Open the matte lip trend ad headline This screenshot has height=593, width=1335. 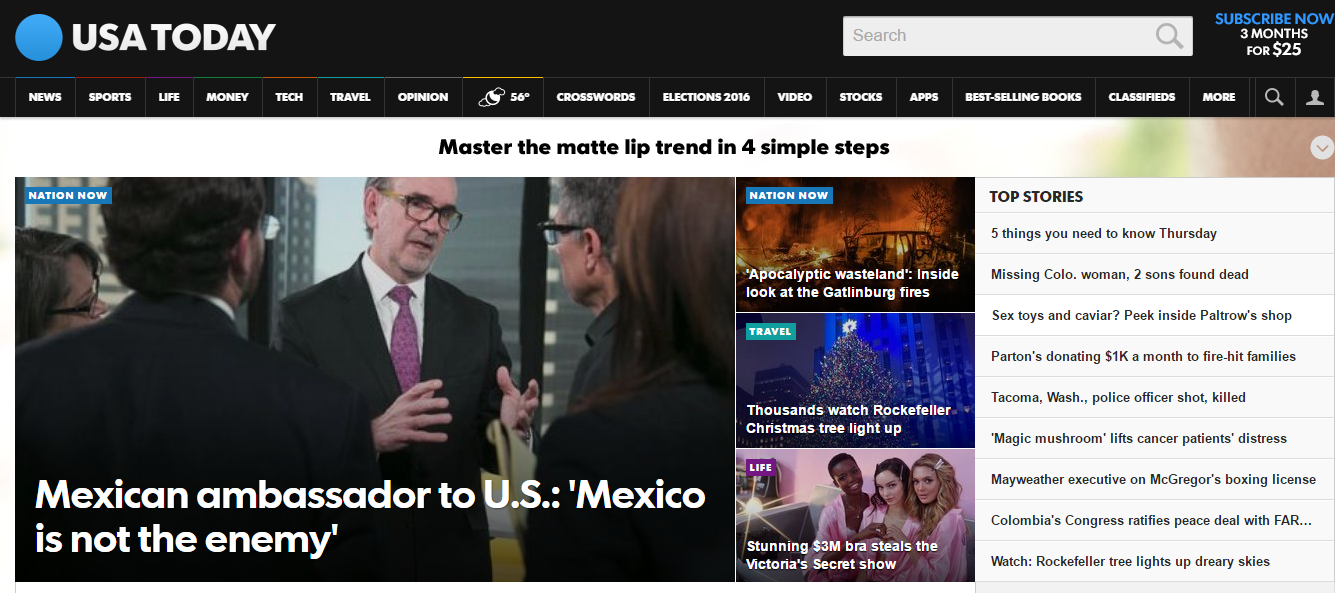[664, 148]
